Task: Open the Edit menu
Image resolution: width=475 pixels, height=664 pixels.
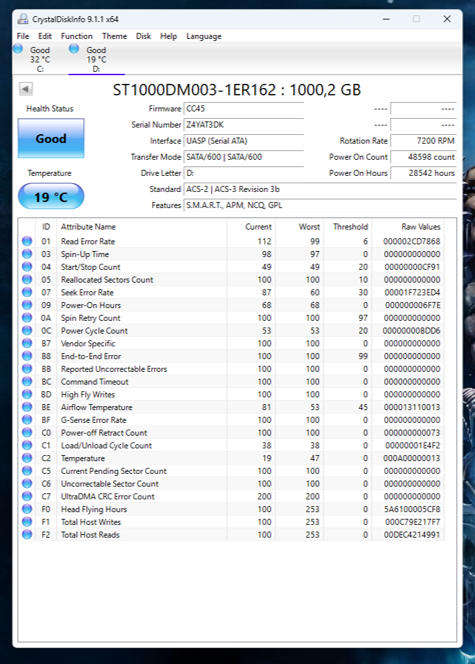Action: tap(45, 36)
